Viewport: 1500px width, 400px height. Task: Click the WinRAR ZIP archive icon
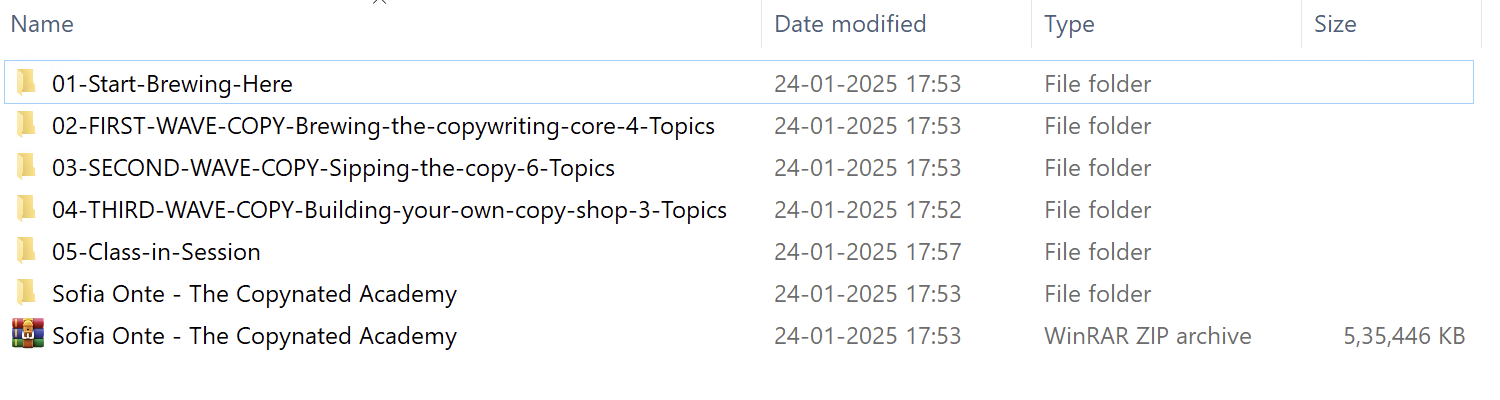pyautogui.click(x=27, y=335)
